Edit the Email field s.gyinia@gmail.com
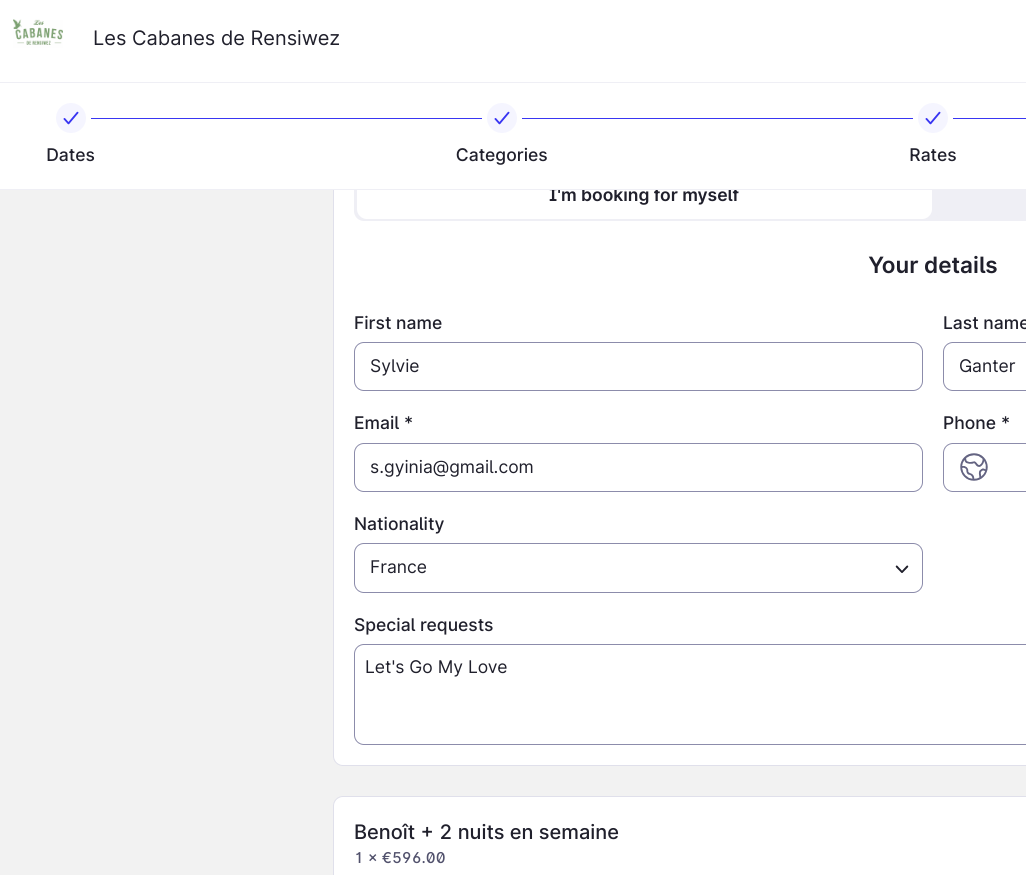This screenshot has width=1026, height=875. tap(637, 467)
